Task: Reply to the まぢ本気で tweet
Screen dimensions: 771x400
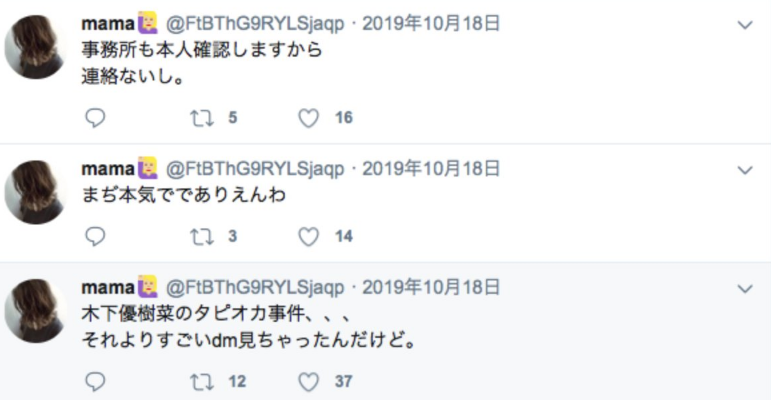Action: pyautogui.click(x=95, y=237)
